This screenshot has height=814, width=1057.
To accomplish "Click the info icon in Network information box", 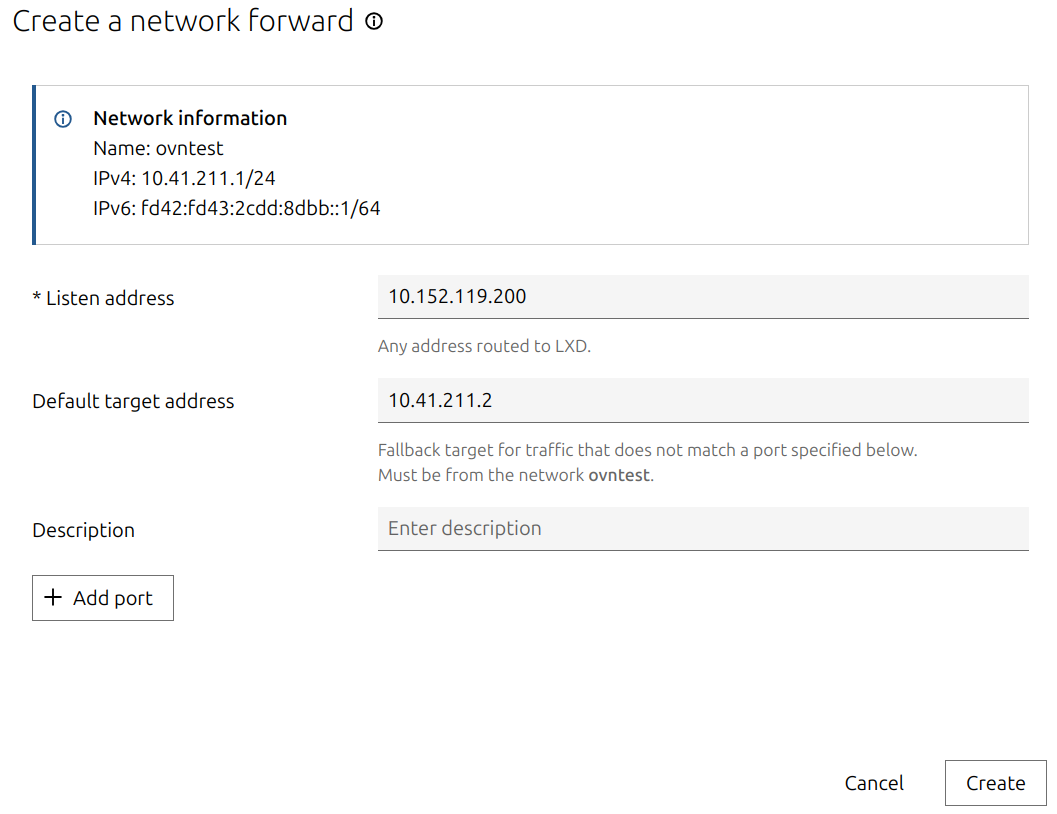I will 63,119.
